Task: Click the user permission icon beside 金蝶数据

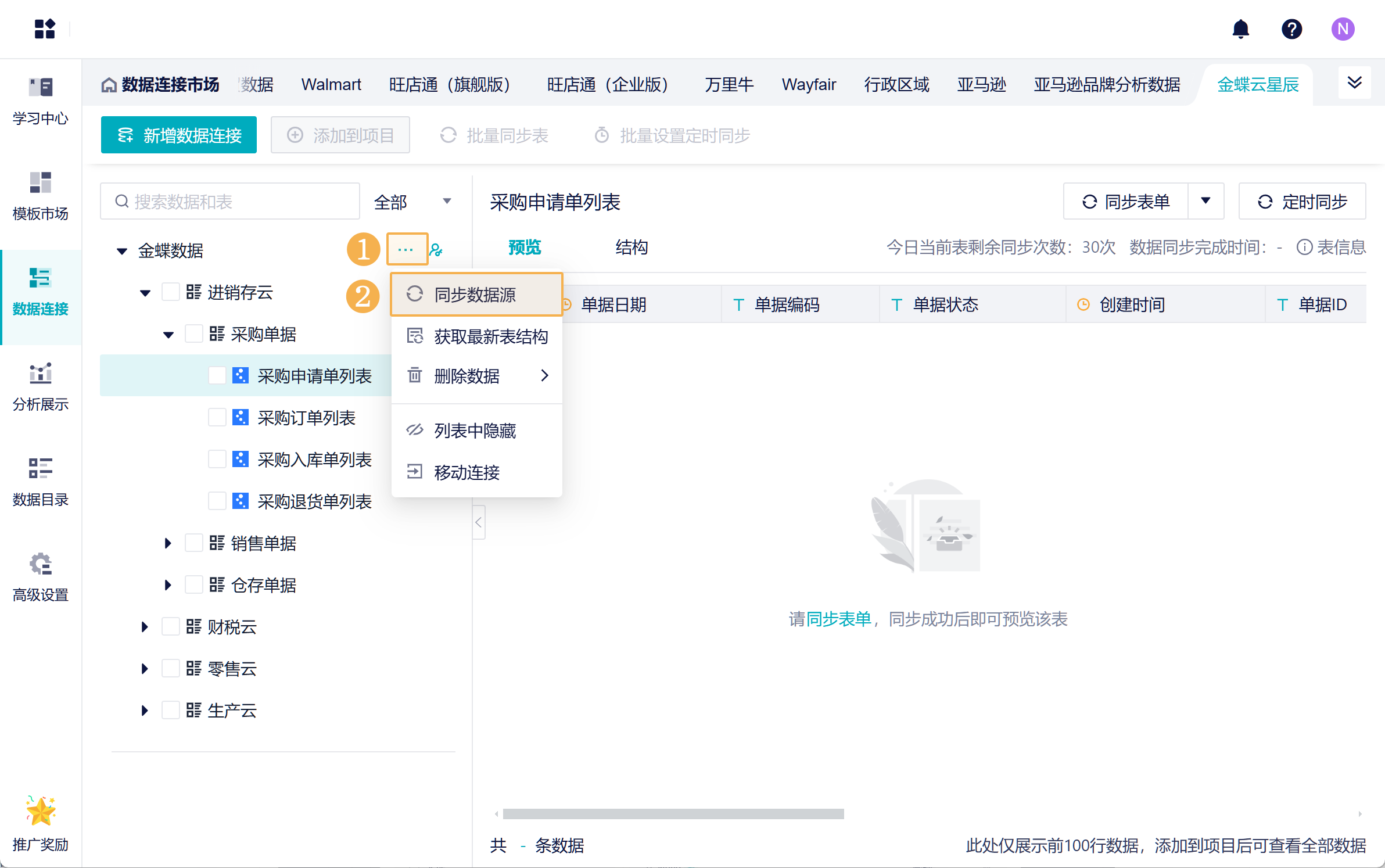Action: click(x=436, y=250)
